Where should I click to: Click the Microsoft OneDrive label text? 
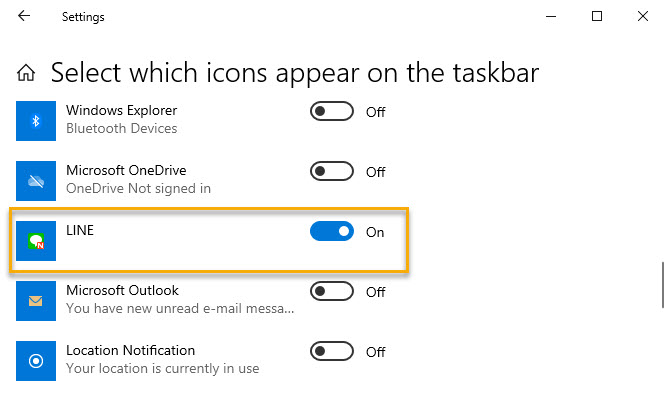click(x=126, y=170)
